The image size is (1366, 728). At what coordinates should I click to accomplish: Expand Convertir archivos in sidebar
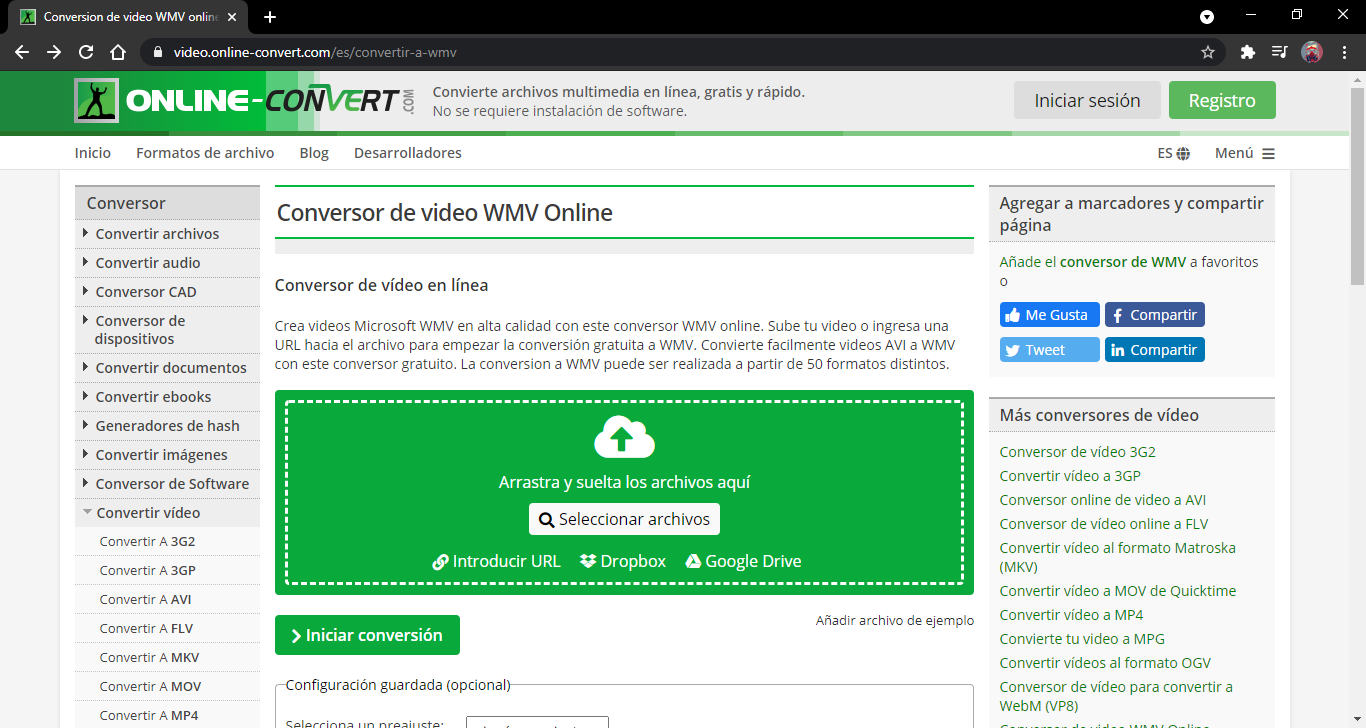tap(167, 234)
